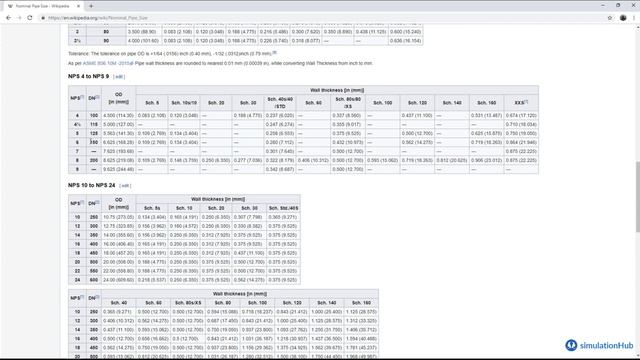
Task: Click OD value 10.75 (273.05) for NPS 10
Action: tap(118, 217)
